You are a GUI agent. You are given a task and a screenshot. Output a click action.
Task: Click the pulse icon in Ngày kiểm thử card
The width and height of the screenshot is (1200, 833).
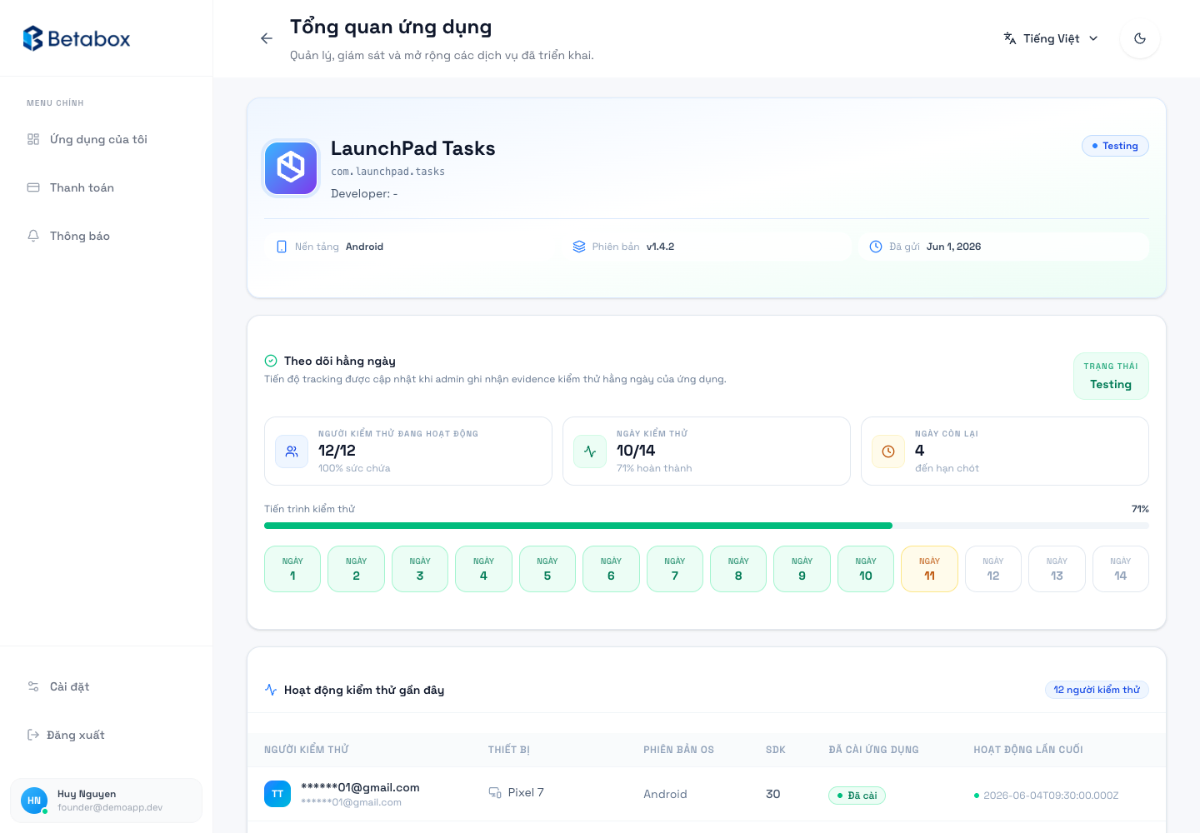click(x=590, y=451)
